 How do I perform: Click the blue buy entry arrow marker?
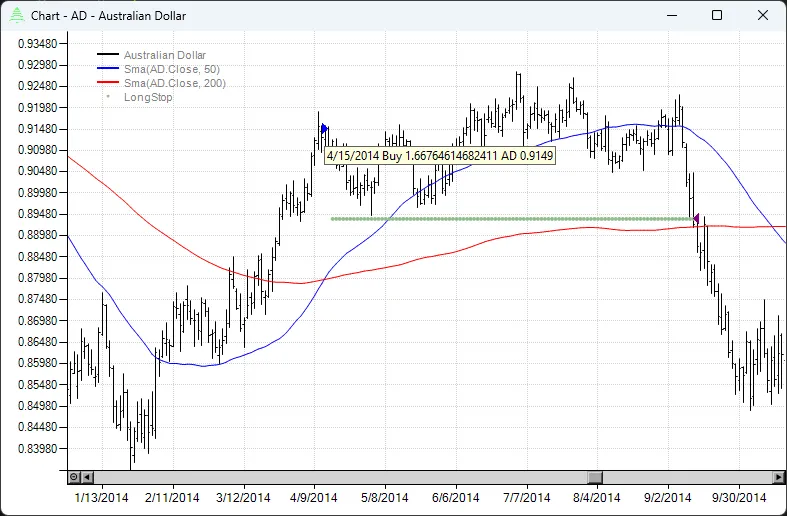[x=324, y=129]
